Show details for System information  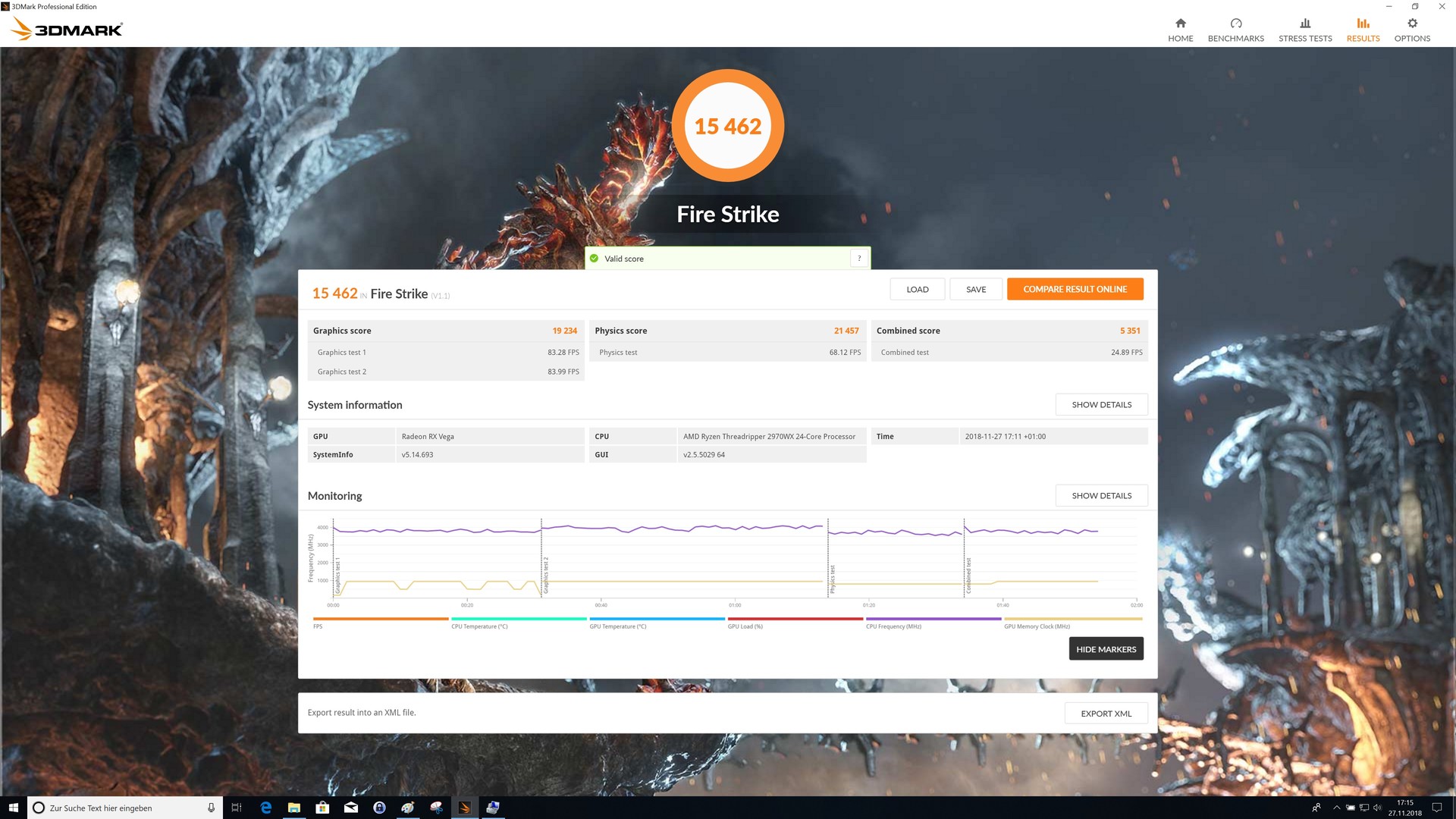[x=1101, y=405]
